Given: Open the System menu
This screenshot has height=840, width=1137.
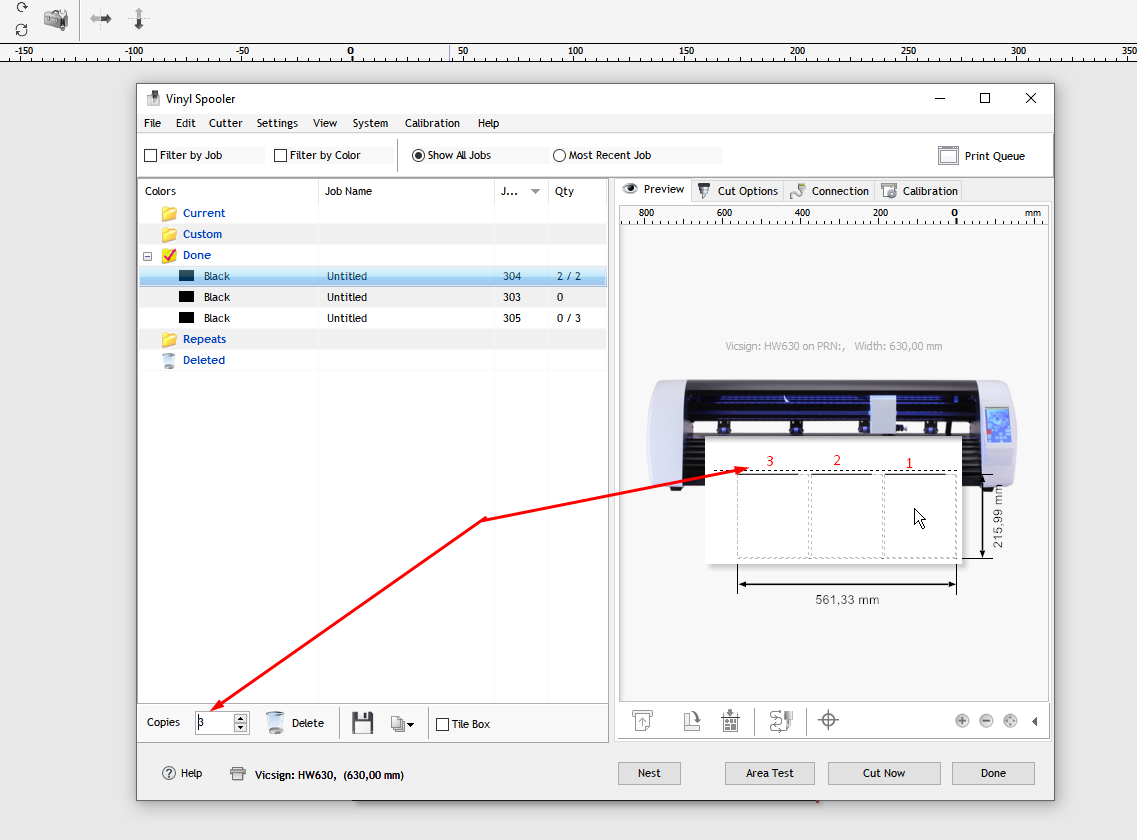Looking at the screenshot, I should (x=371, y=123).
